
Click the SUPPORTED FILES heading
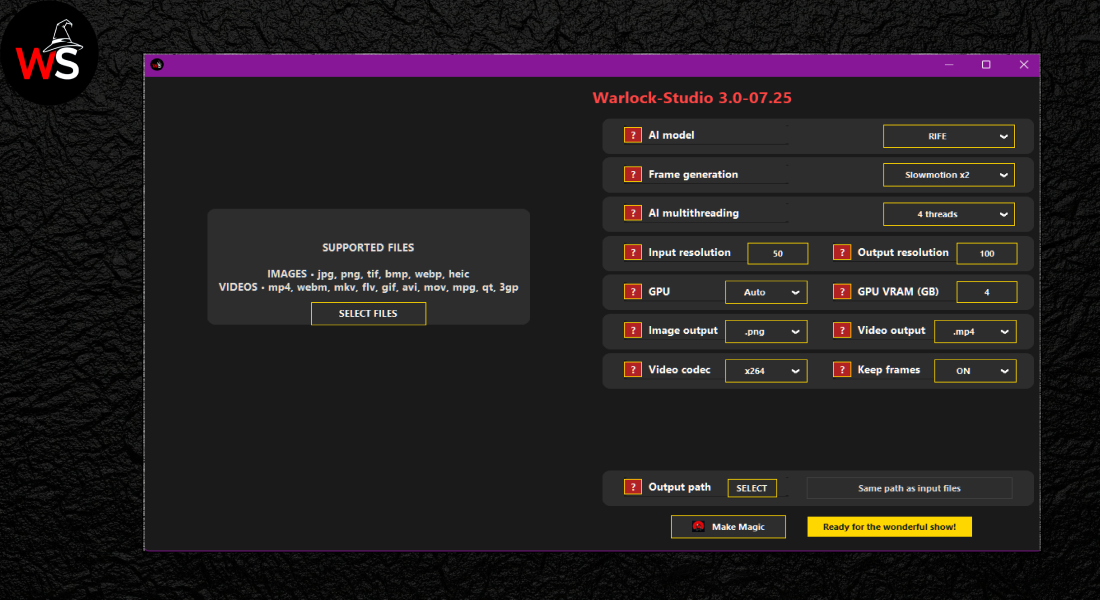(x=368, y=248)
